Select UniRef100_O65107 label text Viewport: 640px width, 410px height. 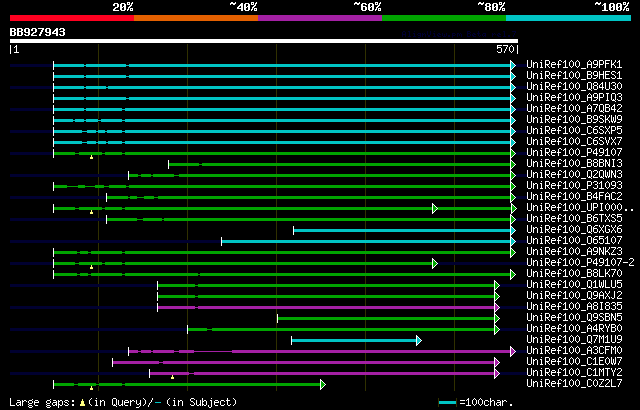pyautogui.click(x=574, y=241)
